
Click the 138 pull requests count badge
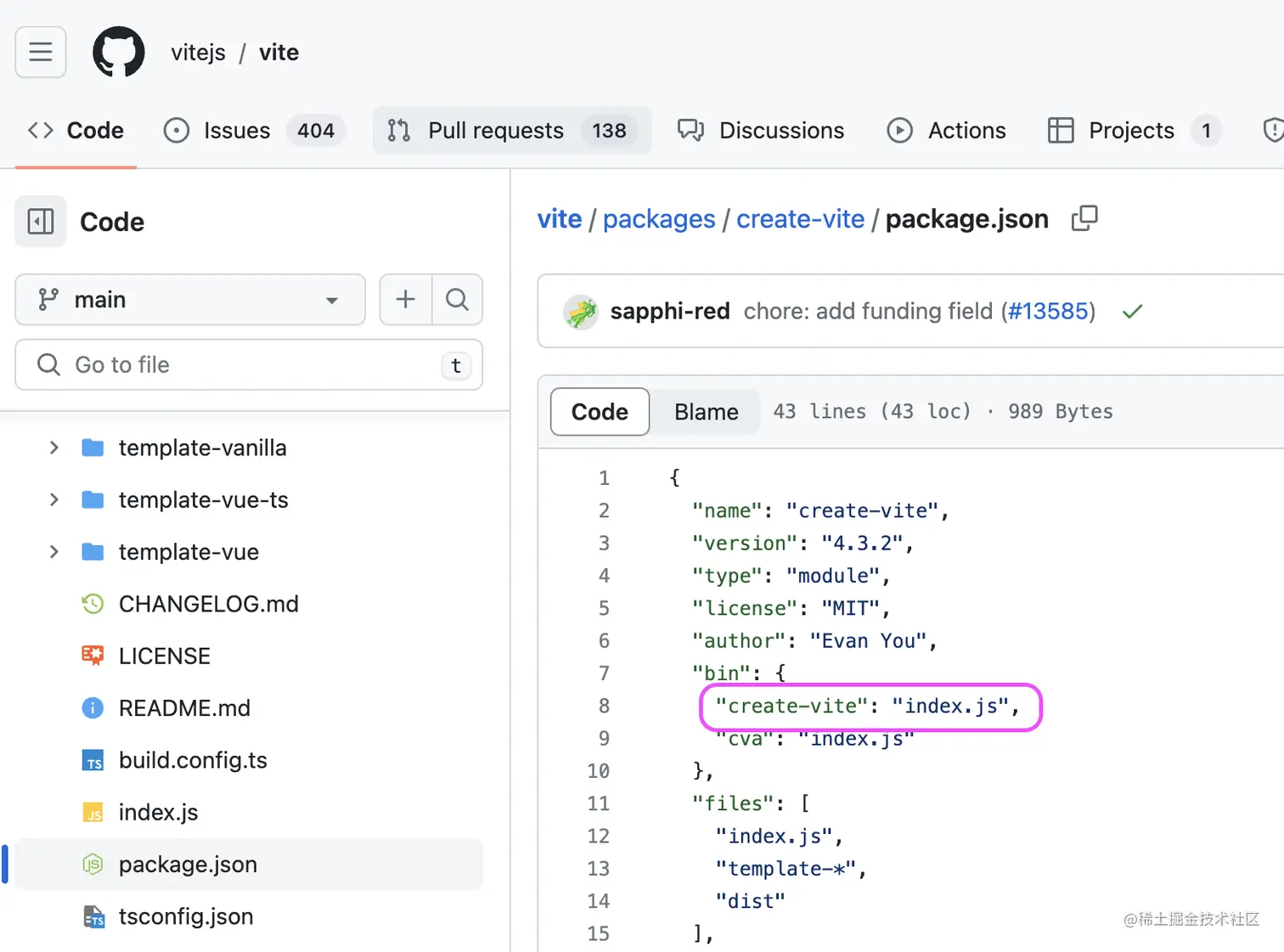[609, 130]
